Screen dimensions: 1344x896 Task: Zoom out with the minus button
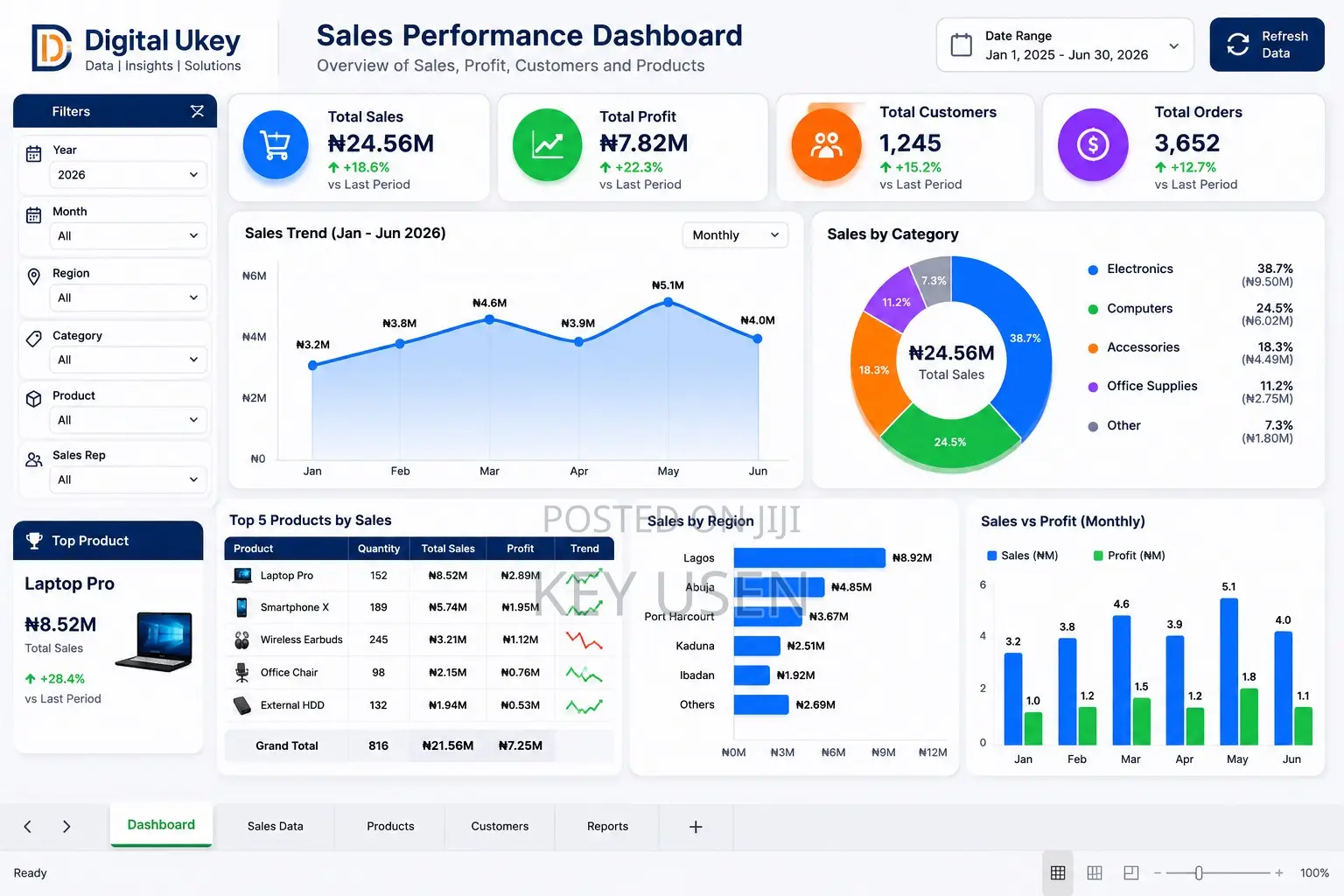(x=1158, y=872)
